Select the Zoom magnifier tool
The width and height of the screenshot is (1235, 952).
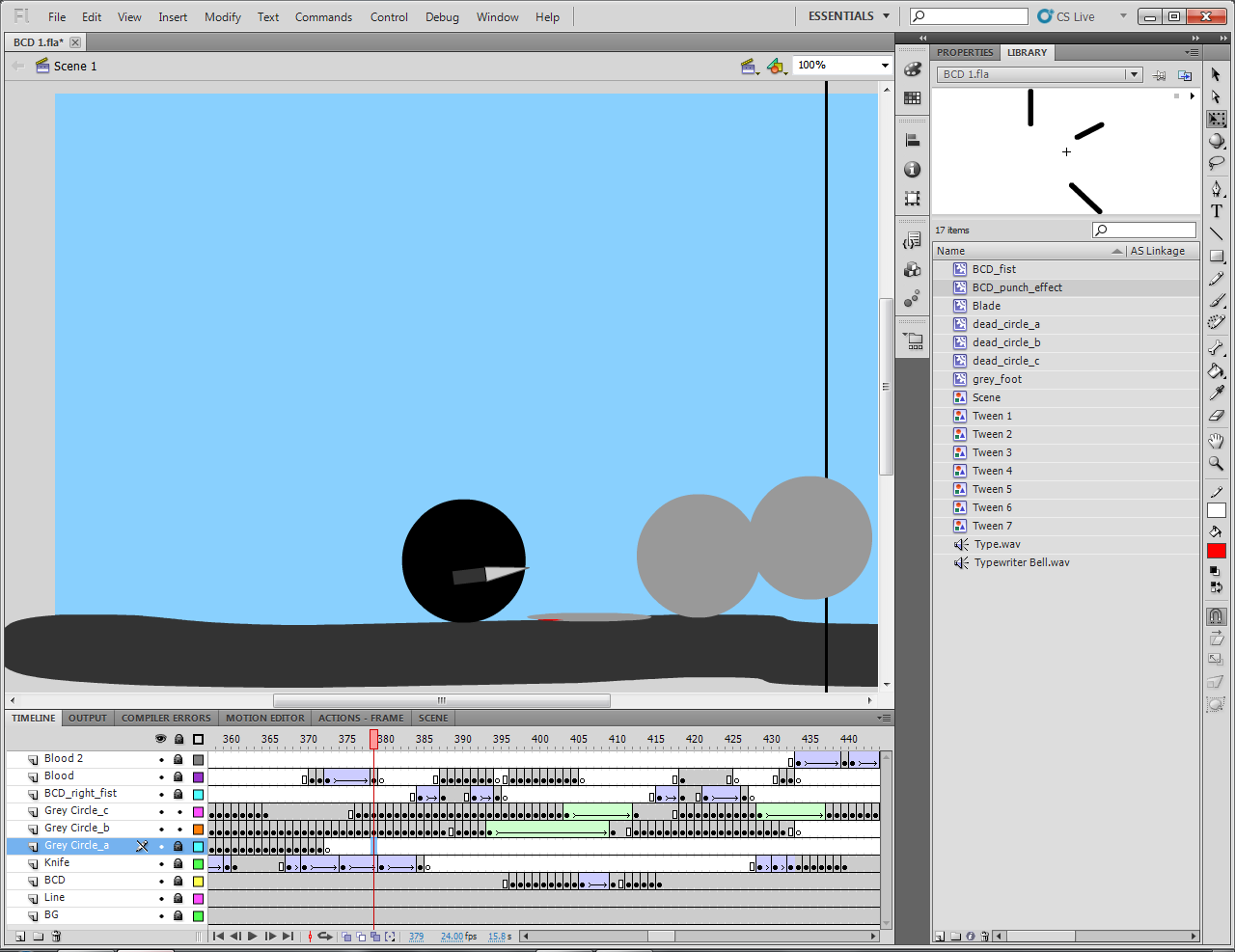1216,463
